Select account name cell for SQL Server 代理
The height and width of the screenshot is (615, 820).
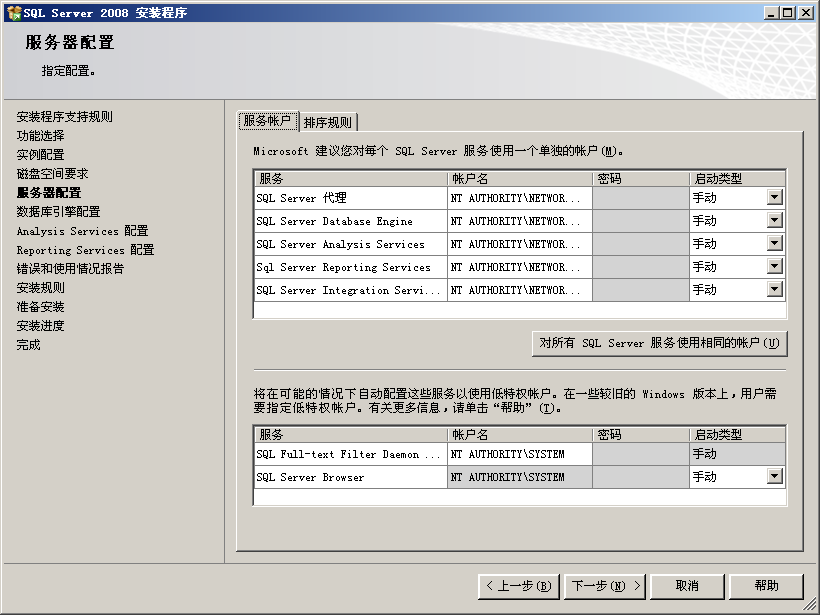coord(520,198)
